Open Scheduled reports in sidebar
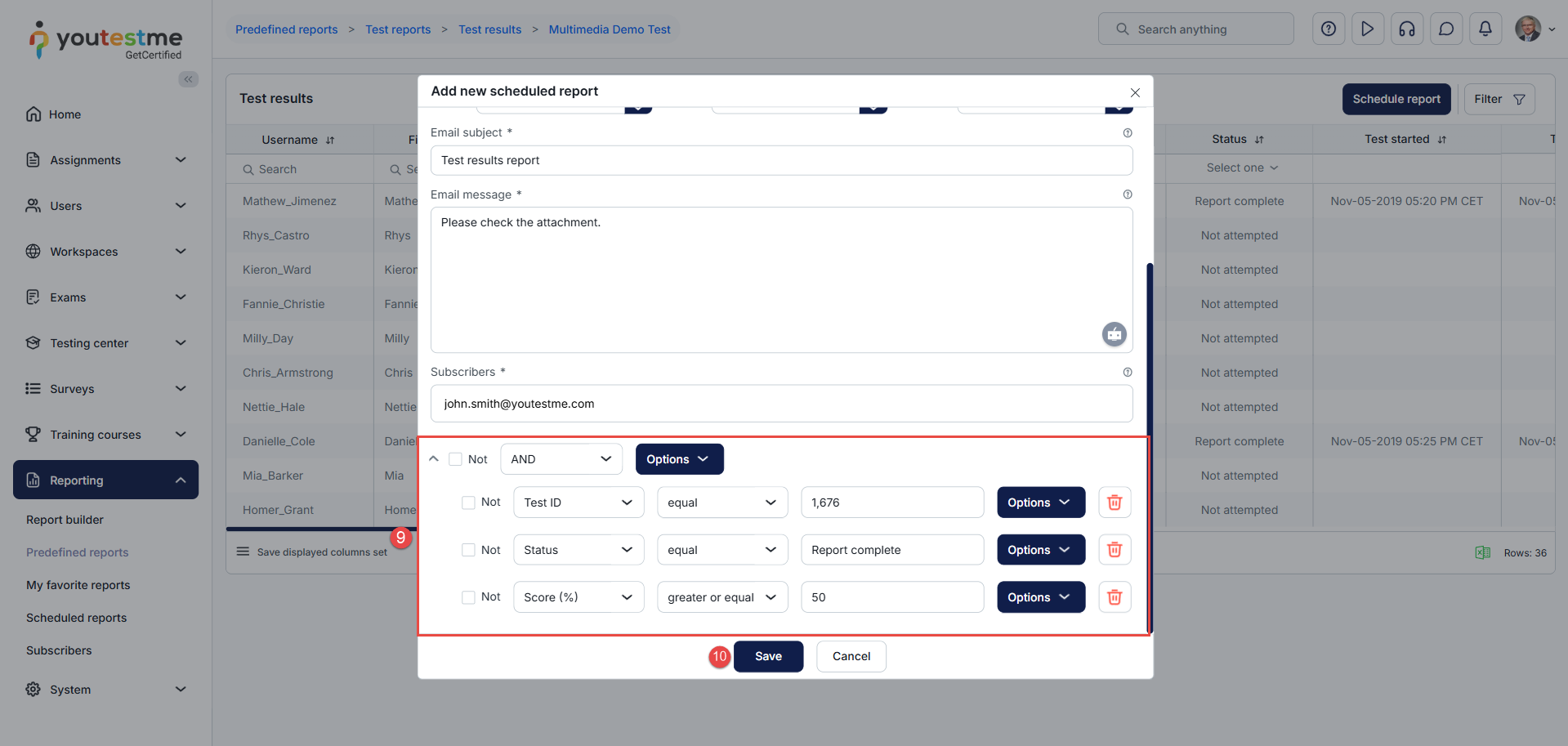The width and height of the screenshot is (1568, 746). (76, 618)
